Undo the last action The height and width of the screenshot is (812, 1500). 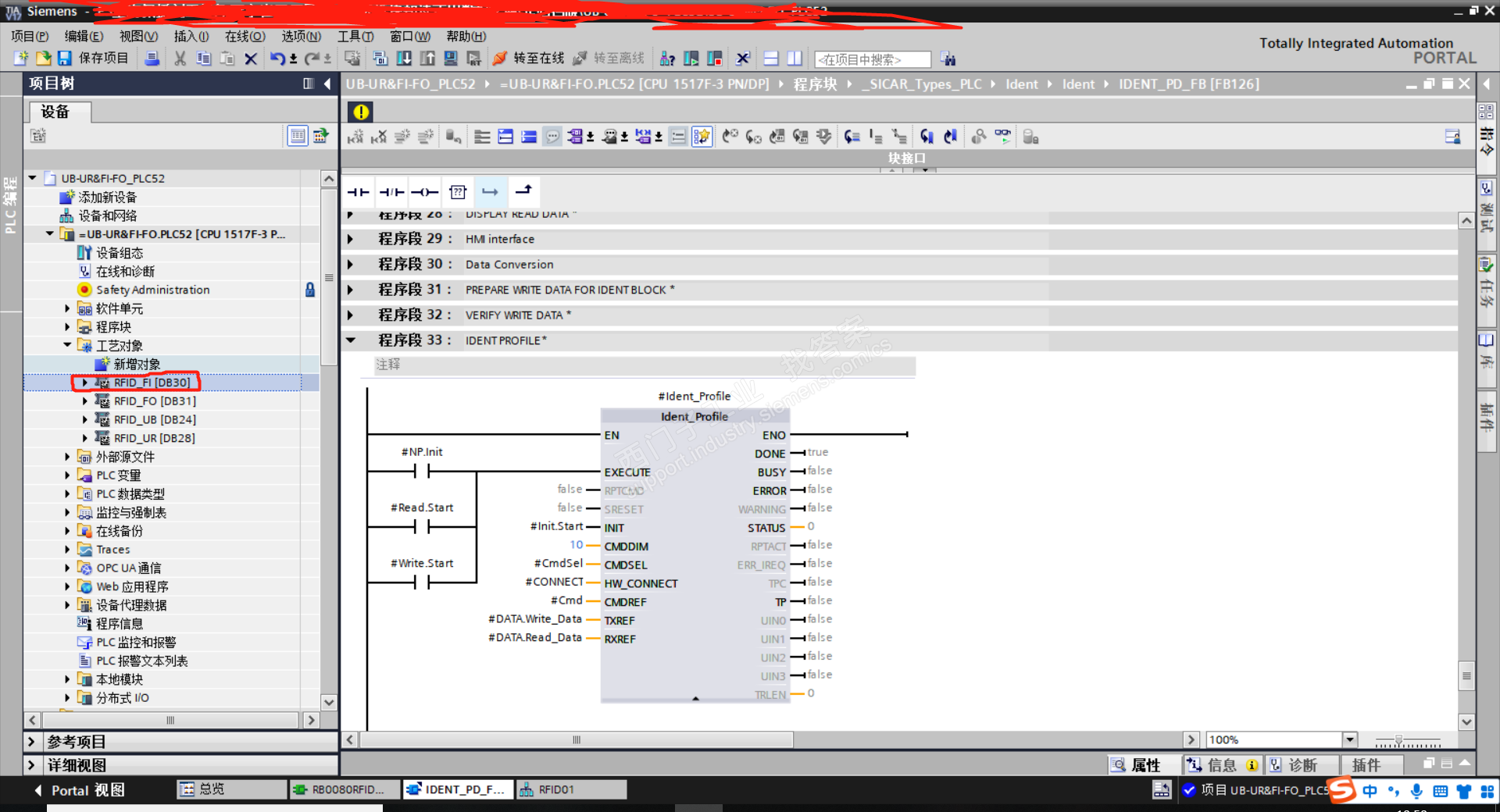click(x=277, y=59)
